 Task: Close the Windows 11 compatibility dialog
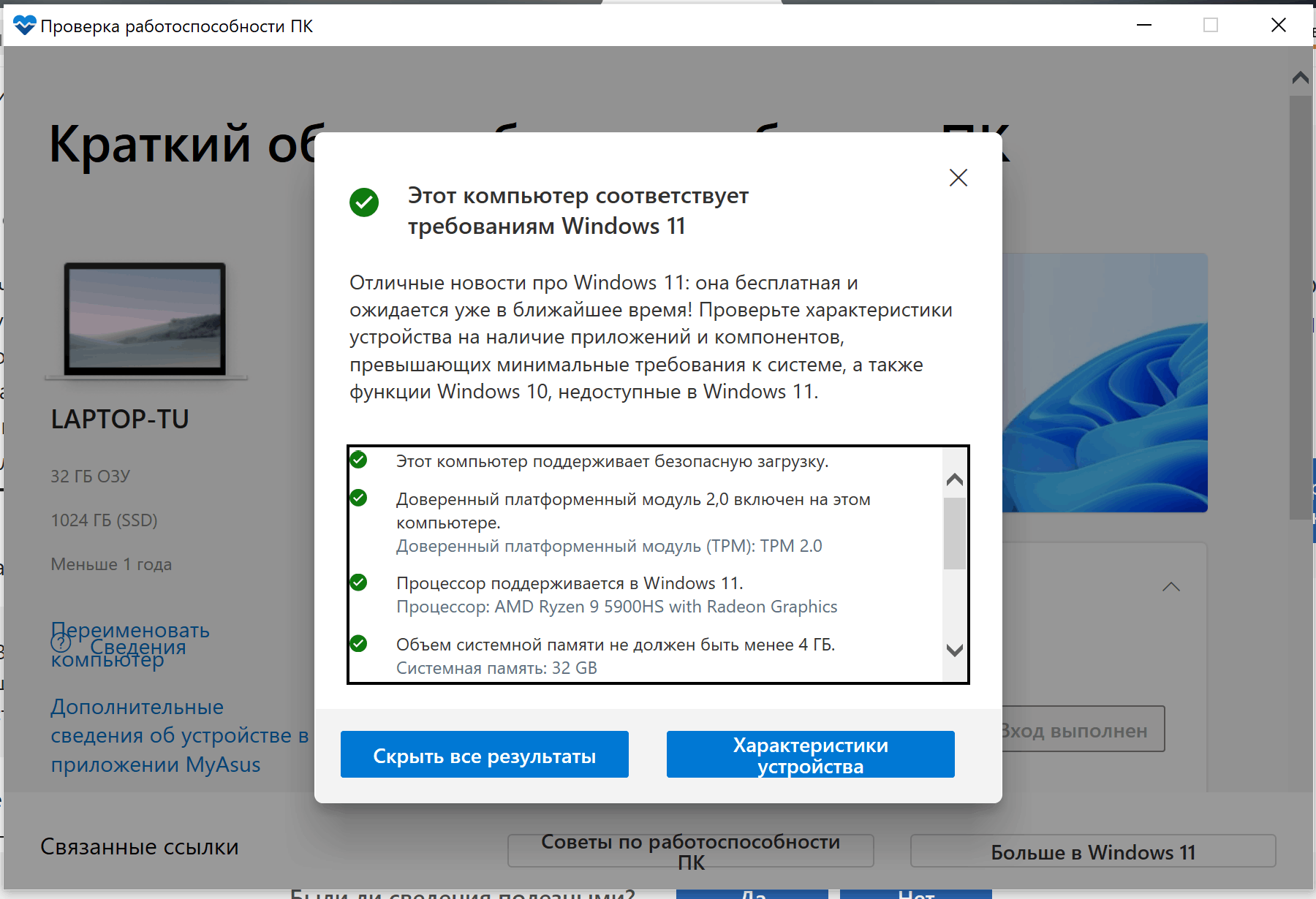click(x=958, y=178)
